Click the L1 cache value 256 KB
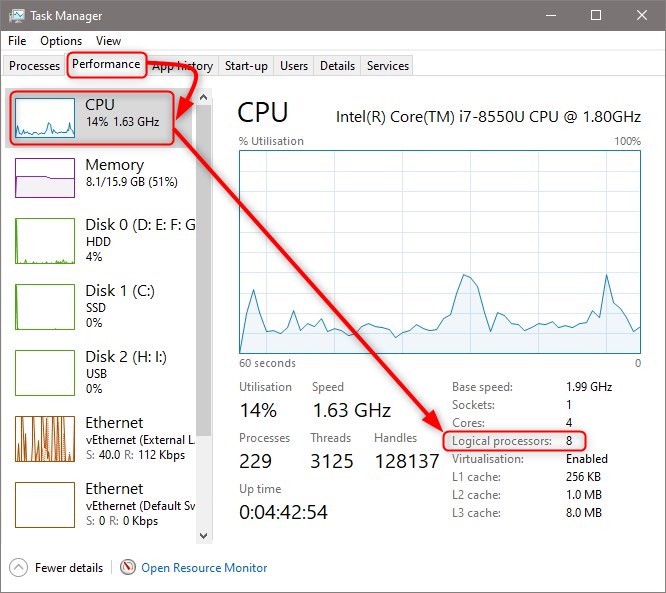This screenshot has height=593, width=666. [x=583, y=477]
